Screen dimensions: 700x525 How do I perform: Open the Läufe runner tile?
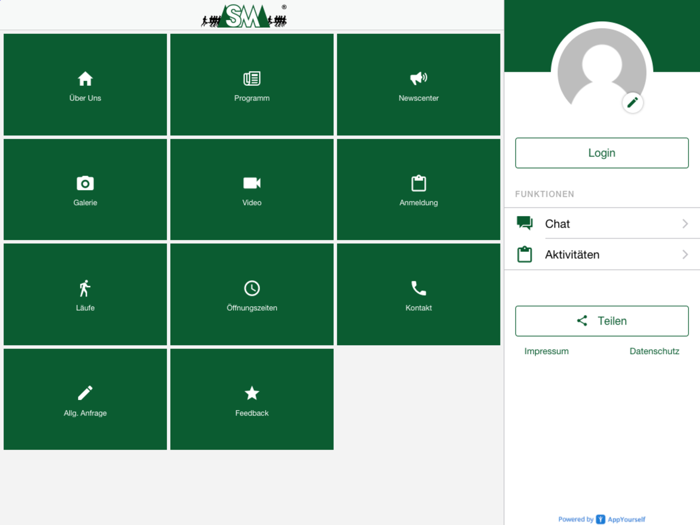click(85, 295)
